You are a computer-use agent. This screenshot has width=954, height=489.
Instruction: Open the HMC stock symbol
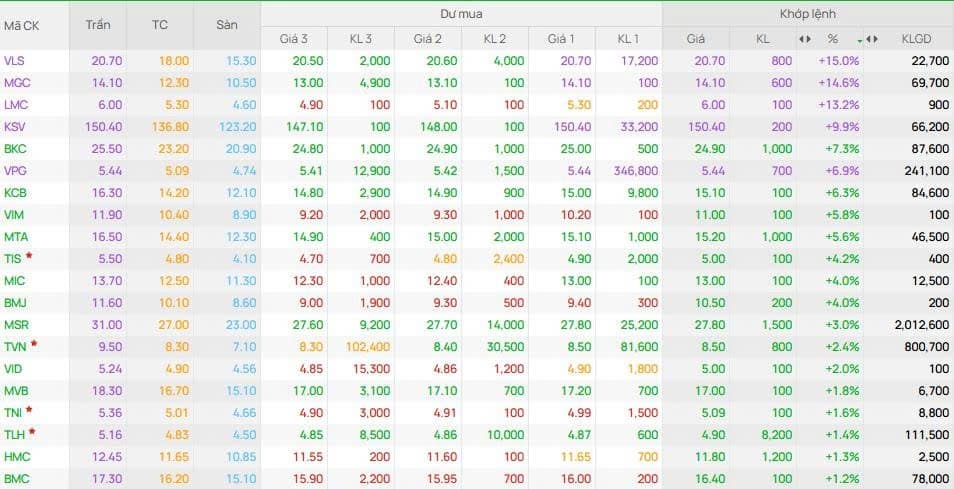[17, 456]
